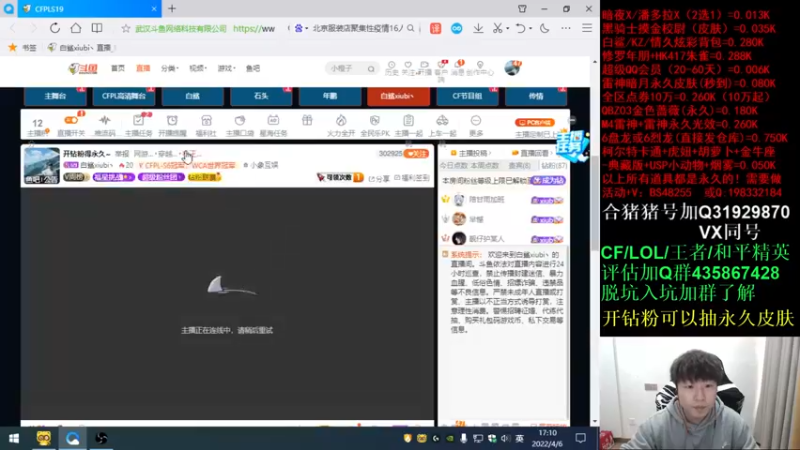Open the 上车一起 car icon
Image resolution: width=800 pixels, height=450 pixels.
pyautogui.click(x=442, y=125)
